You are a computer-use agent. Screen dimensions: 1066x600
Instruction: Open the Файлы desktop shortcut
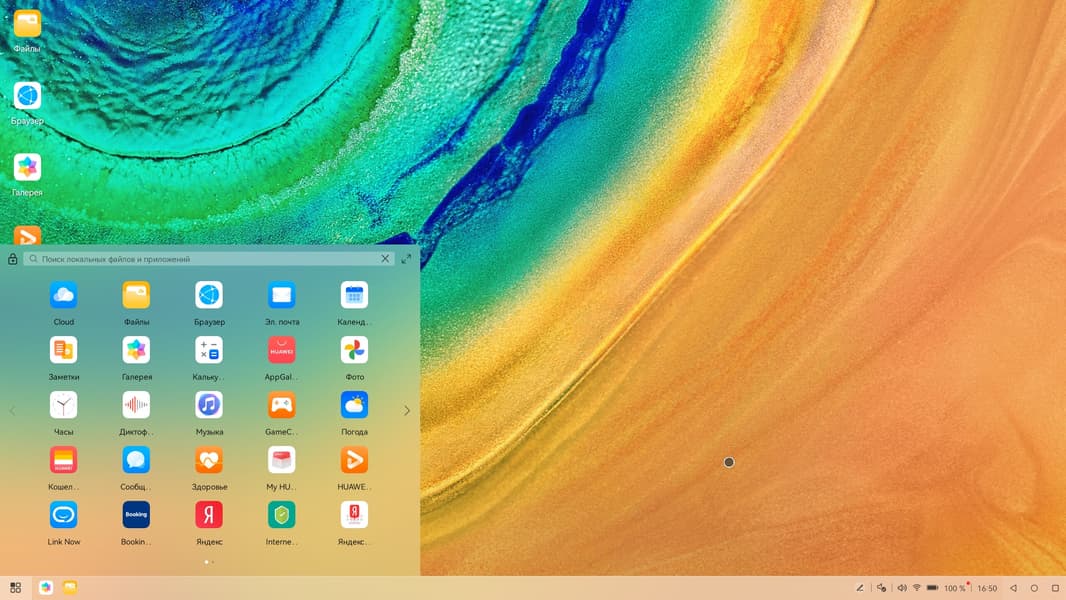pyautogui.click(x=27, y=24)
